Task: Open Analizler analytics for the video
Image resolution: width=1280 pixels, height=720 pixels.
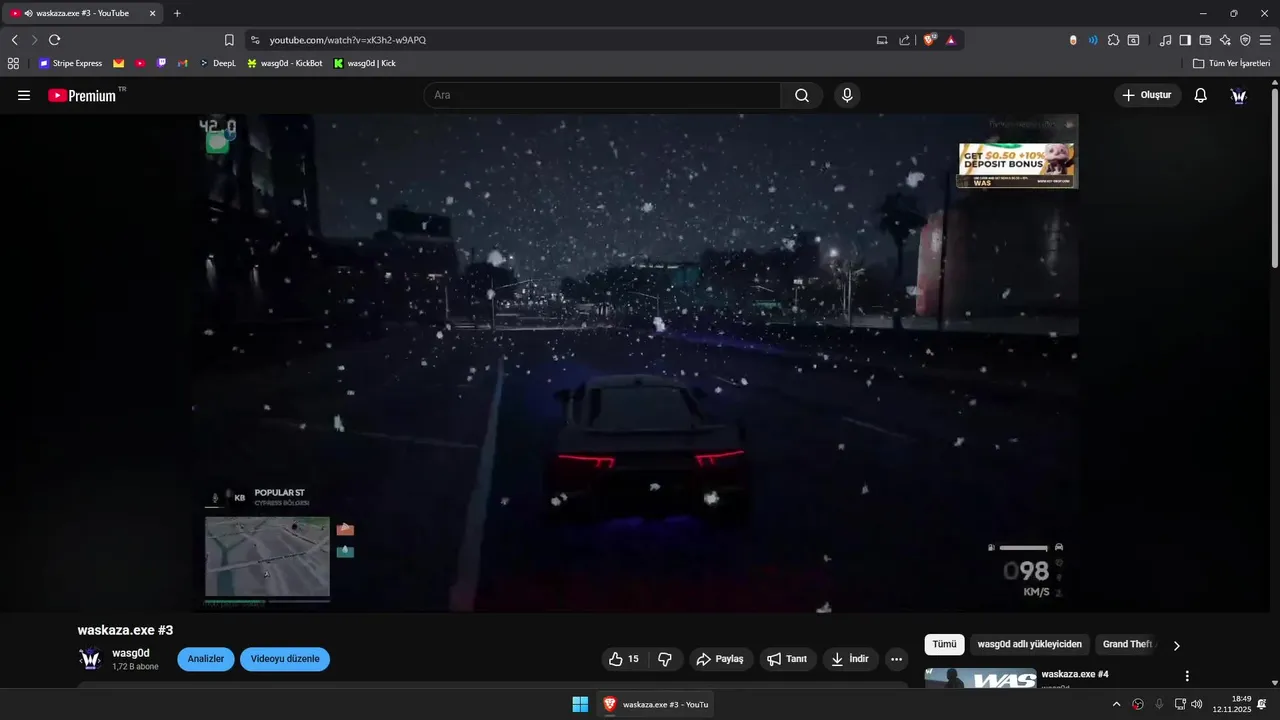Action: (206, 659)
